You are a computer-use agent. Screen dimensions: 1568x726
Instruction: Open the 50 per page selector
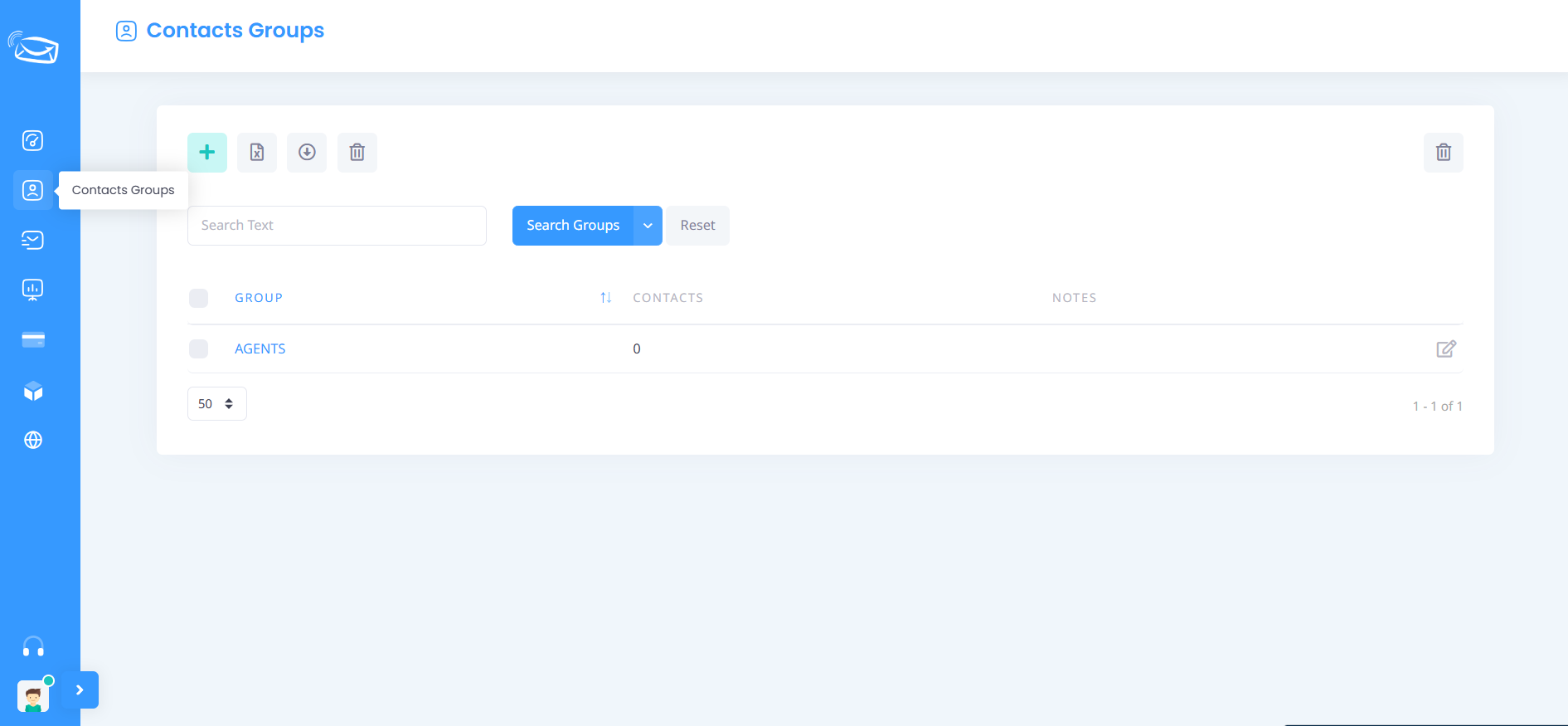tap(217, 403)
